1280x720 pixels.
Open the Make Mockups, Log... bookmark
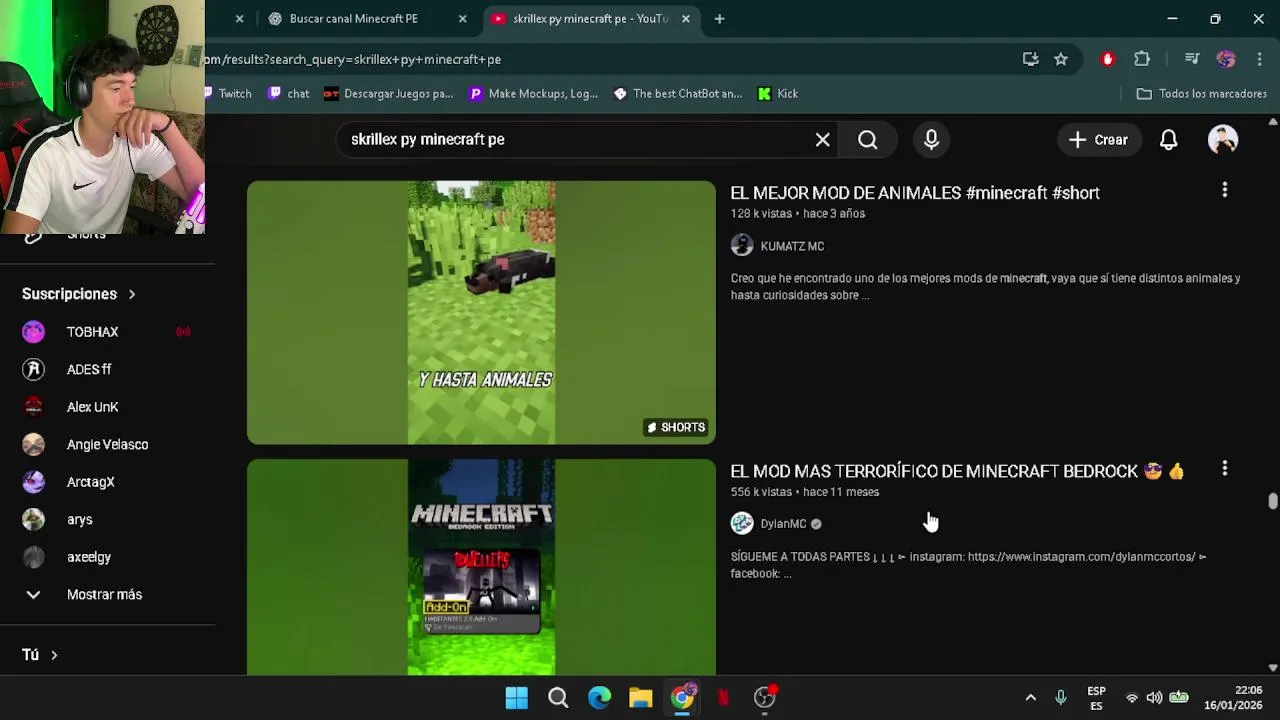click(x=533, y=94)
